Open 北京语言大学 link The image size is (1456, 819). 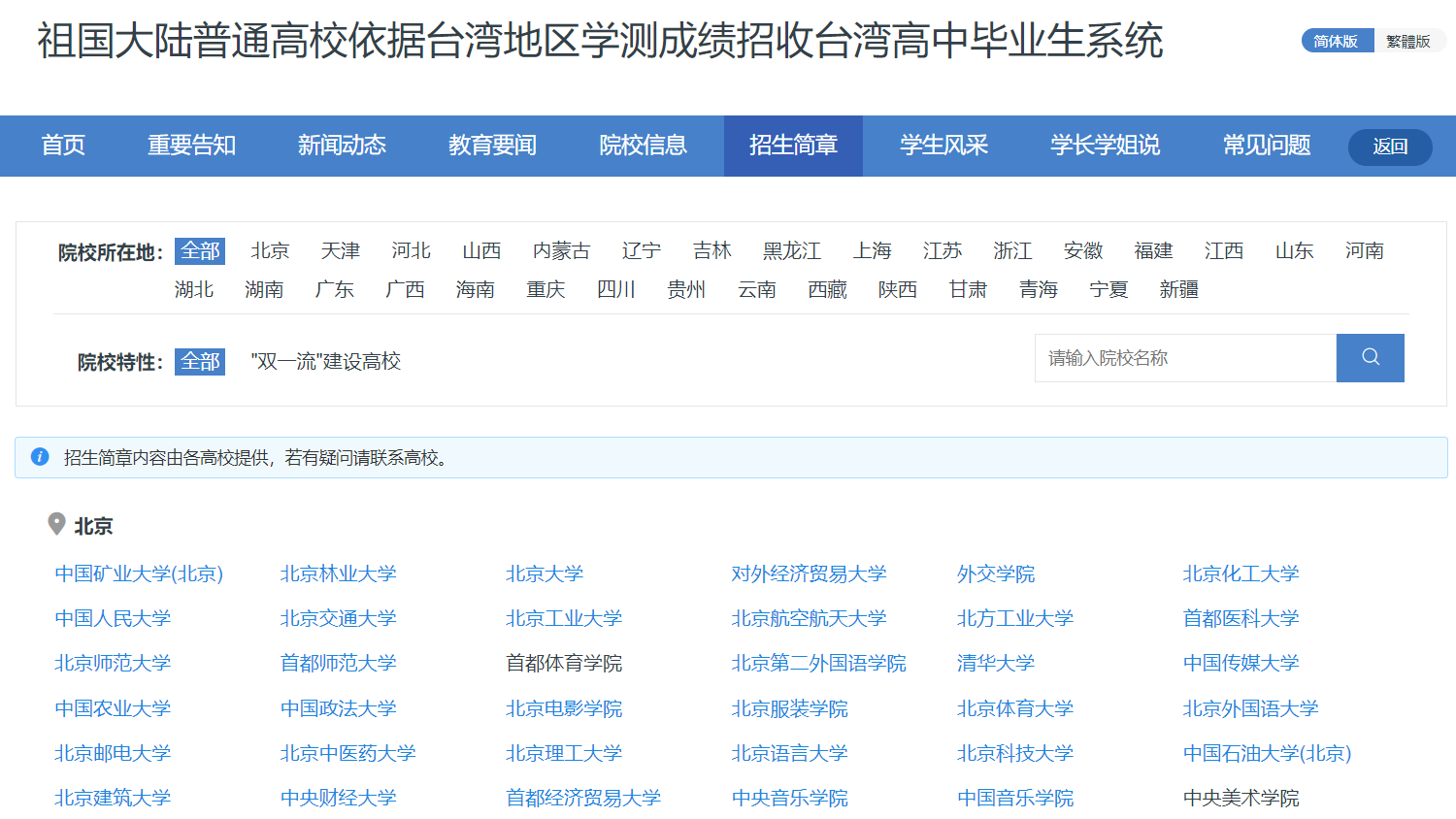(x=790, y=754)
